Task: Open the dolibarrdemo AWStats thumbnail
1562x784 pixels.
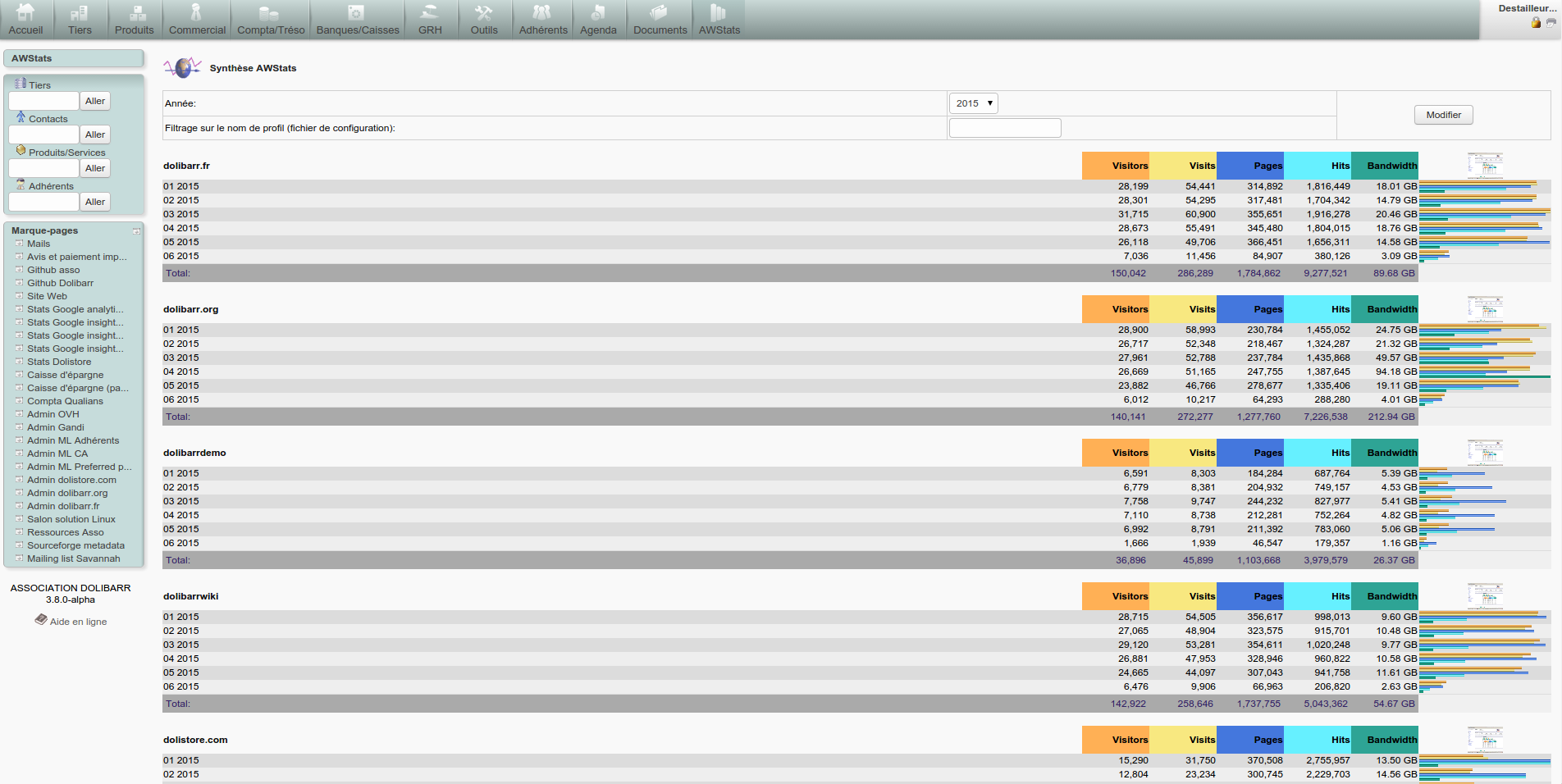Action: (1485, 453)
